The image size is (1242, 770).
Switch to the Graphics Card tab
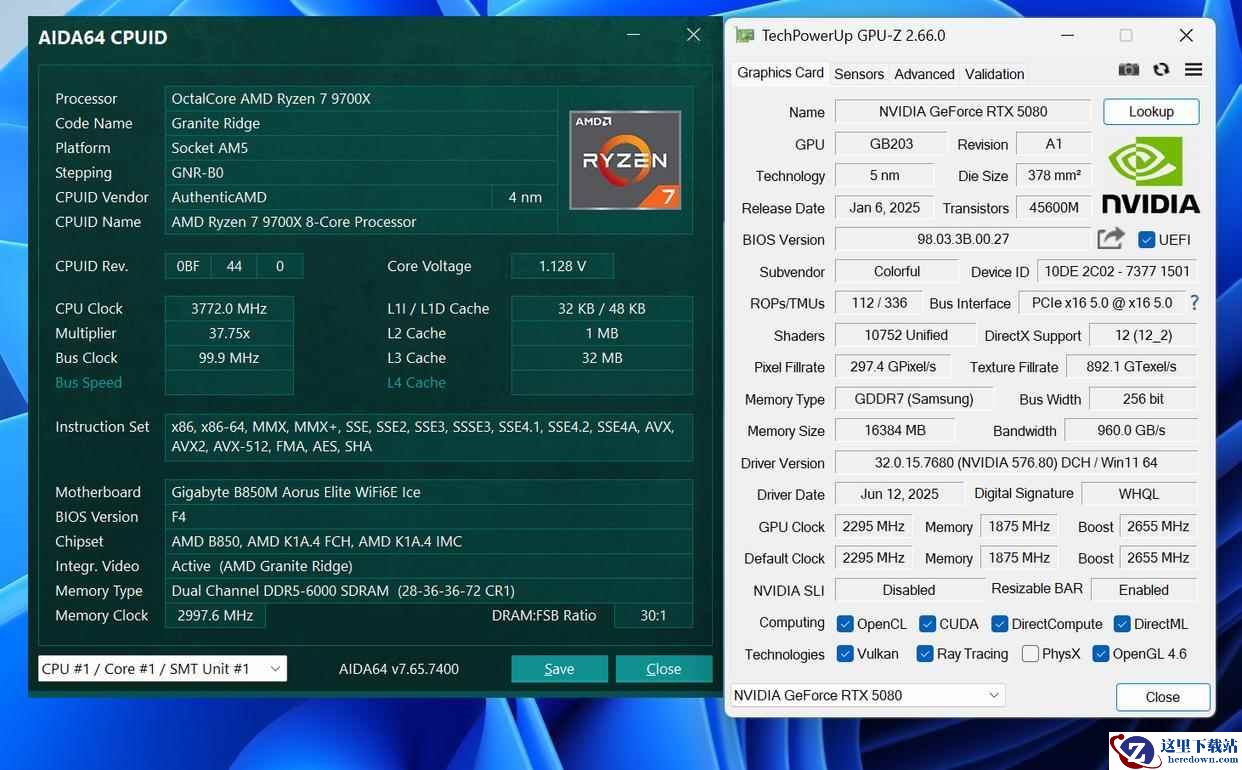pos(780,73)
